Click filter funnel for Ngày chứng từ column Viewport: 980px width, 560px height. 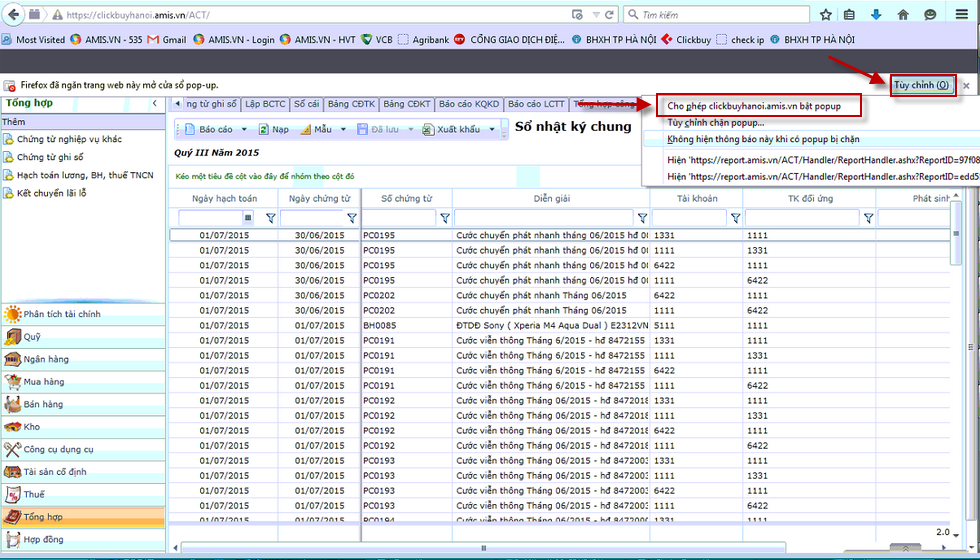click(352, 218)
